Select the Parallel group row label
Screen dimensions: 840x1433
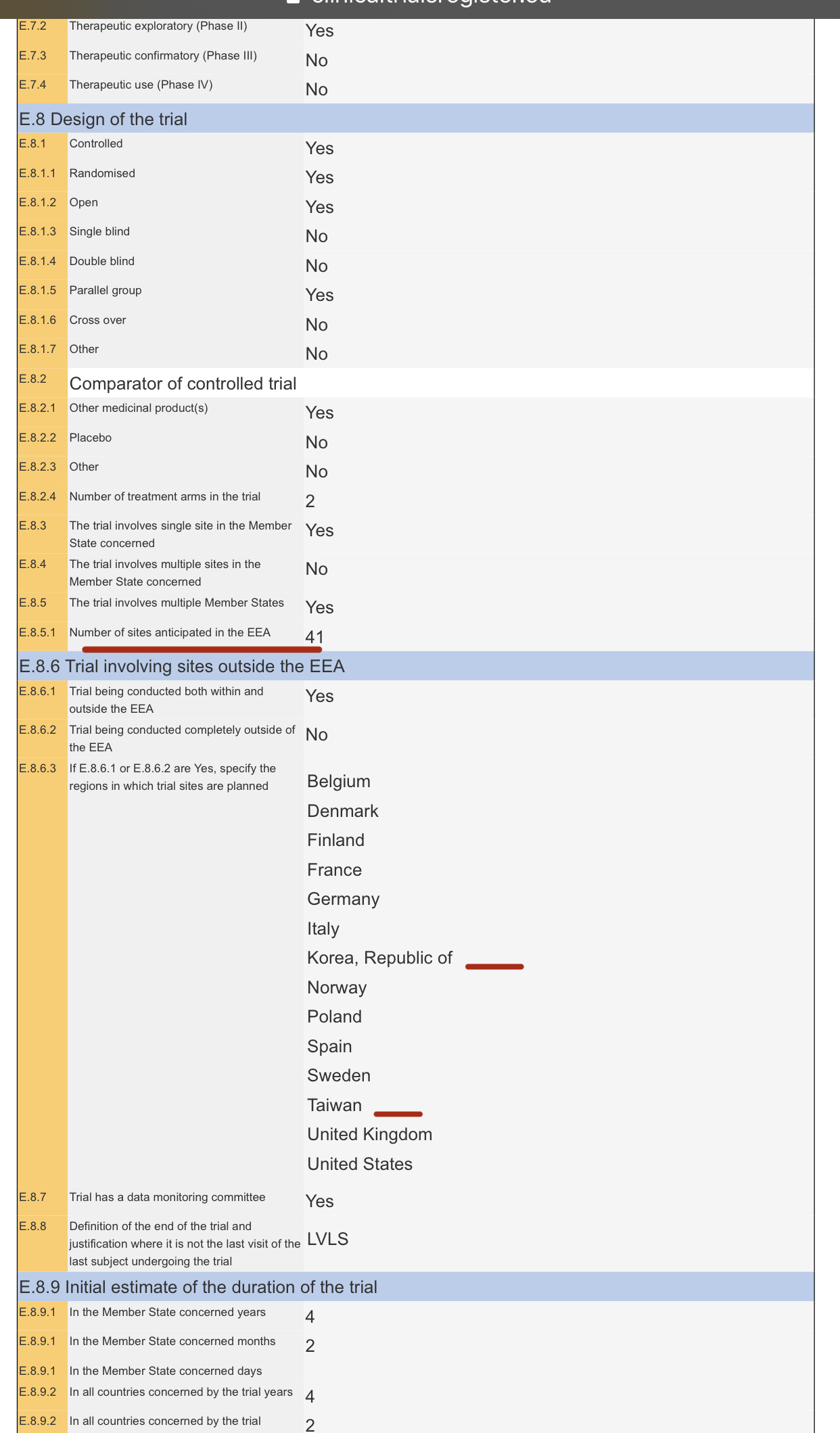[x=106, y=290]
